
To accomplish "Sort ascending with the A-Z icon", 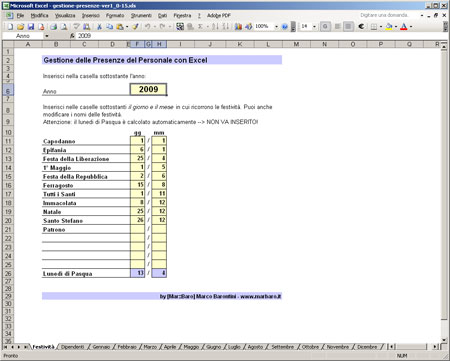I will click(215, 27).
